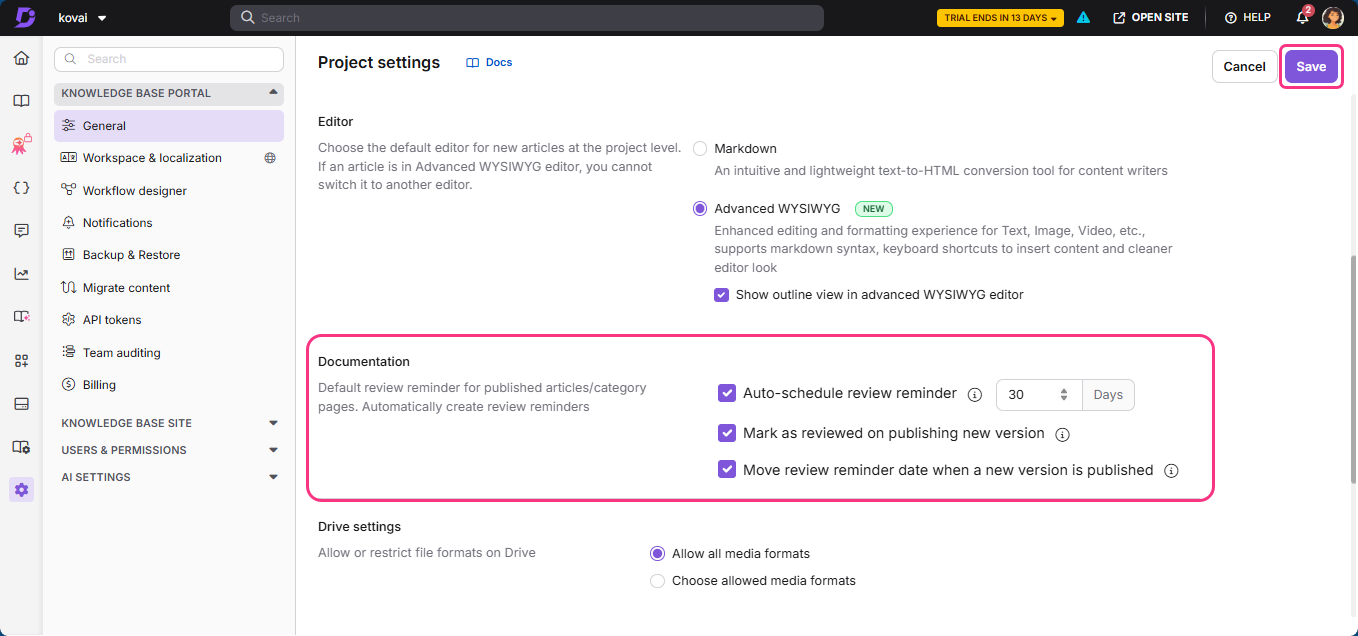Viewport: 1358px width, 636px height.
Task: Click the sidebar search field
Action: pyautogui.click(x=168, y=59)
